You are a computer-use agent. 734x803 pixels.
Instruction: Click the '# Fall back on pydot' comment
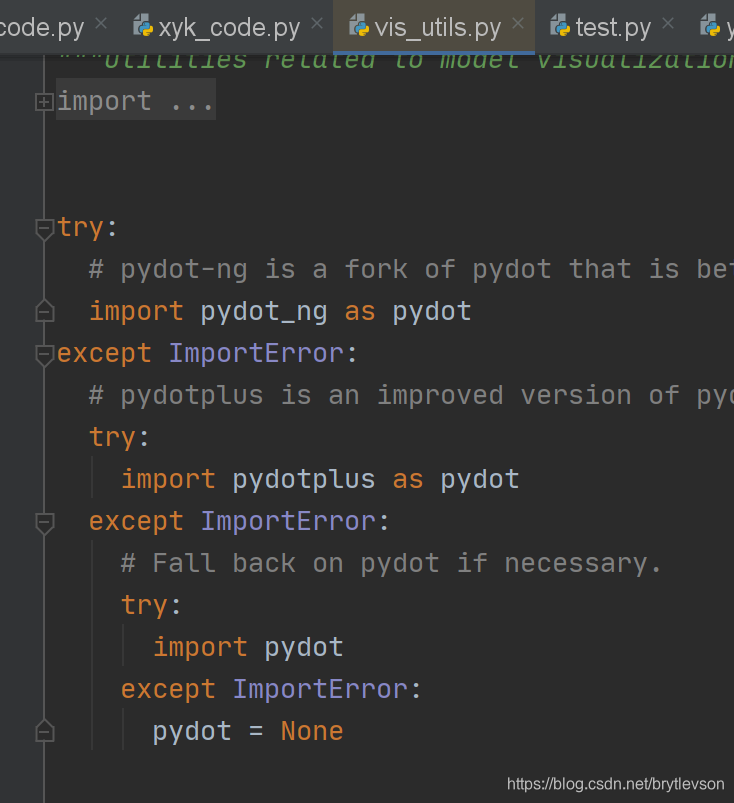tap(391, 563)
